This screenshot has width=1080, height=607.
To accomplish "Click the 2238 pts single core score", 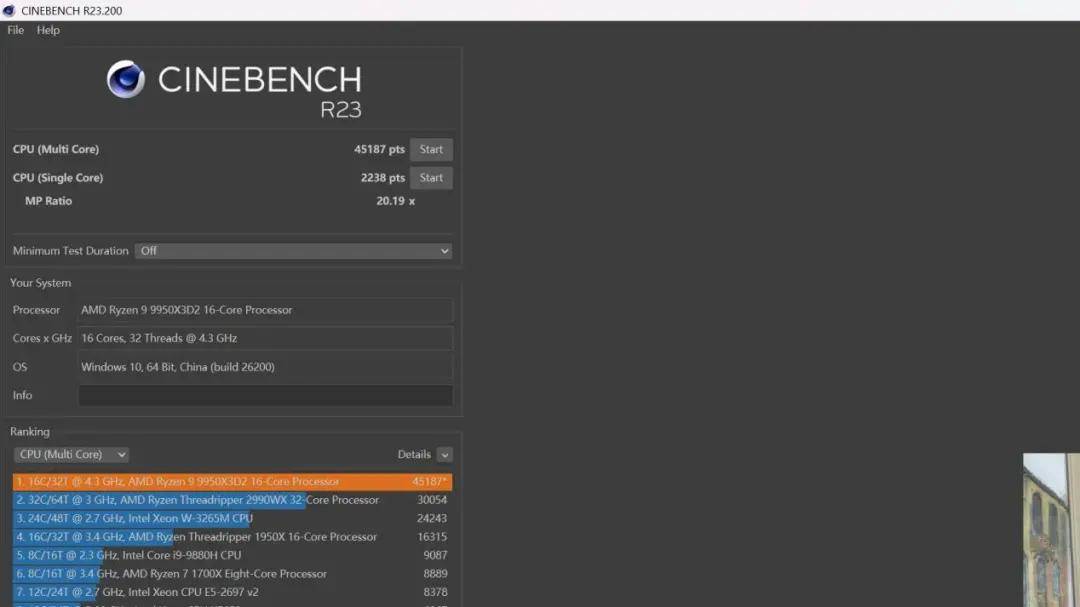I will pos(383,178).
